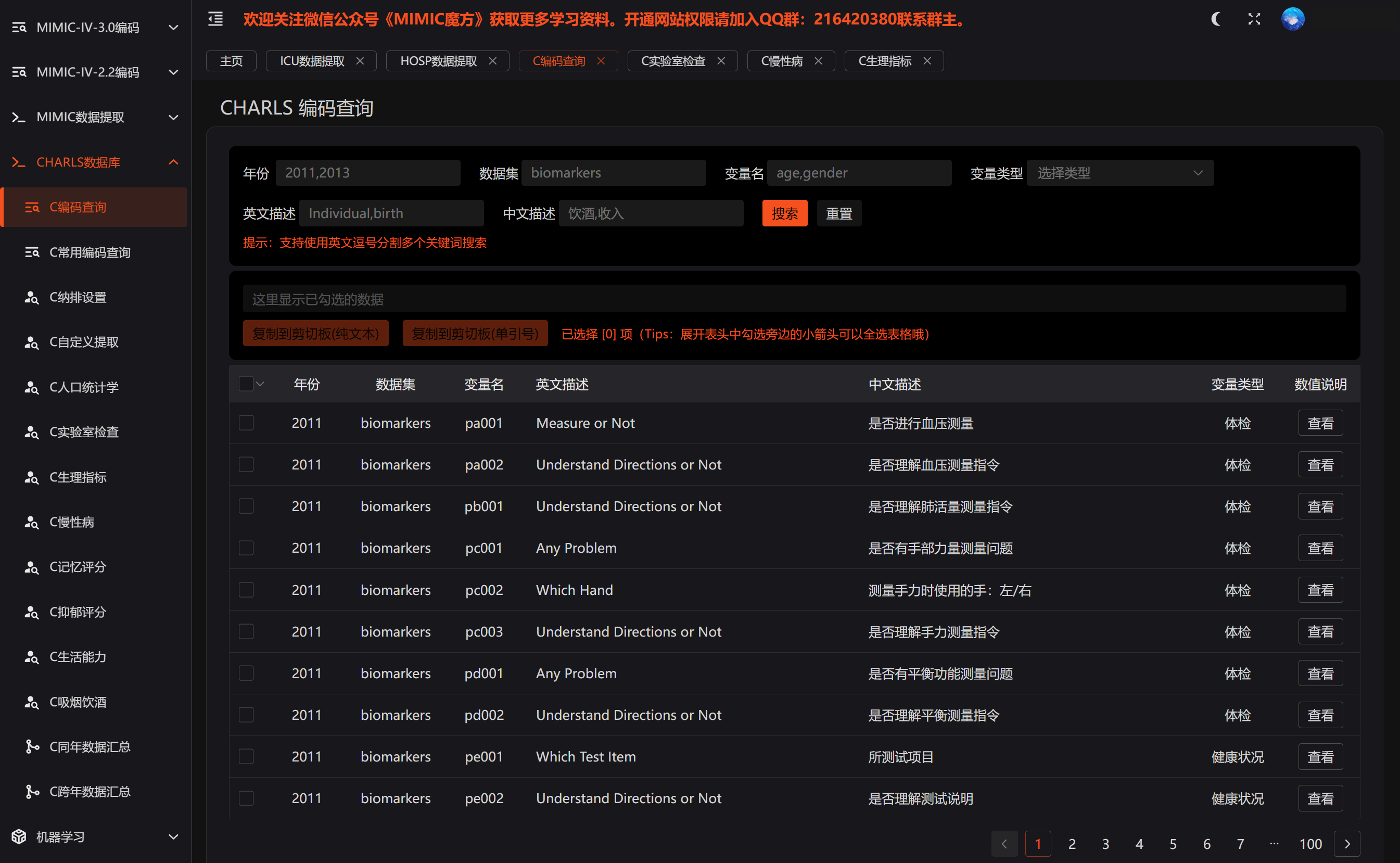The width and height of the screenshot is (1400, 863).
Task: Open the user avatar menu
Action: [x=1292, y=19]
